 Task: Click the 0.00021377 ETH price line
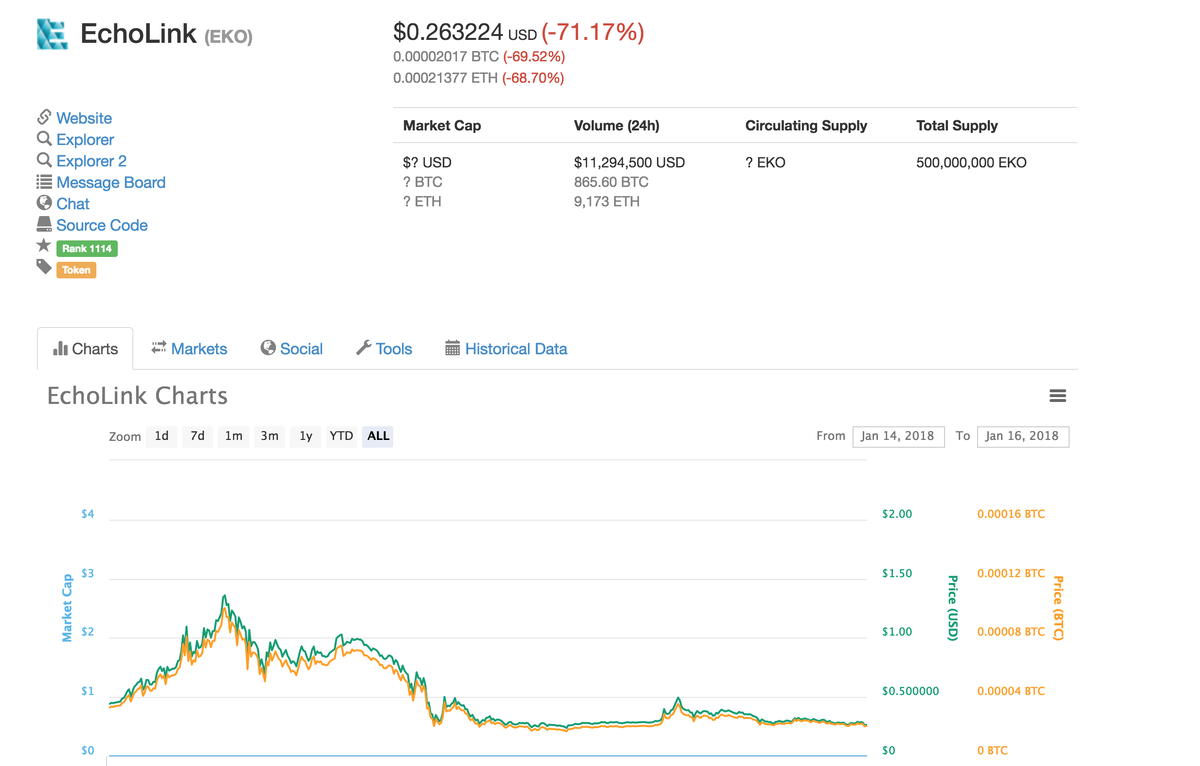(479, 78)
